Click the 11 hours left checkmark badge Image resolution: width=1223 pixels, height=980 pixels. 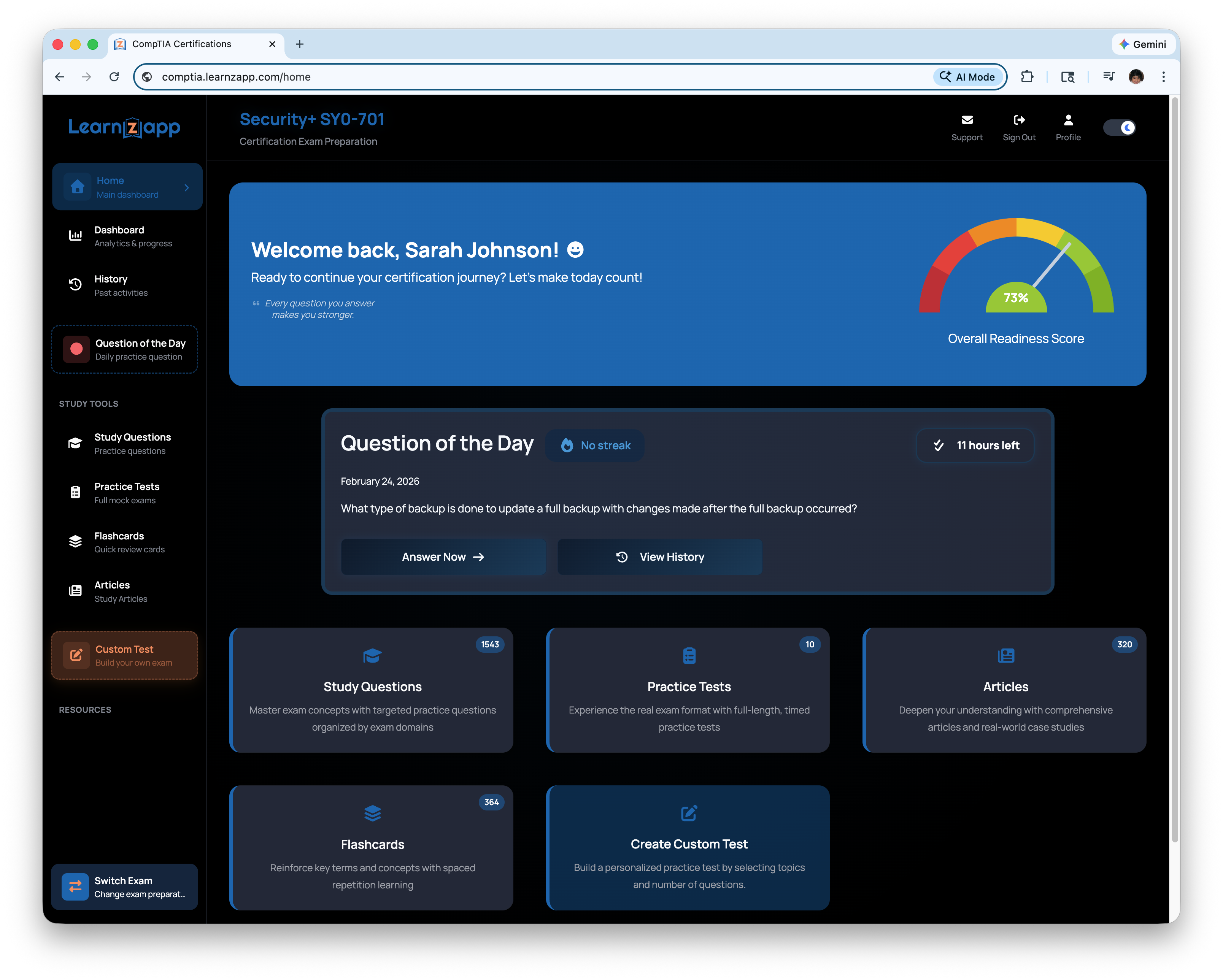pos(975,445)
